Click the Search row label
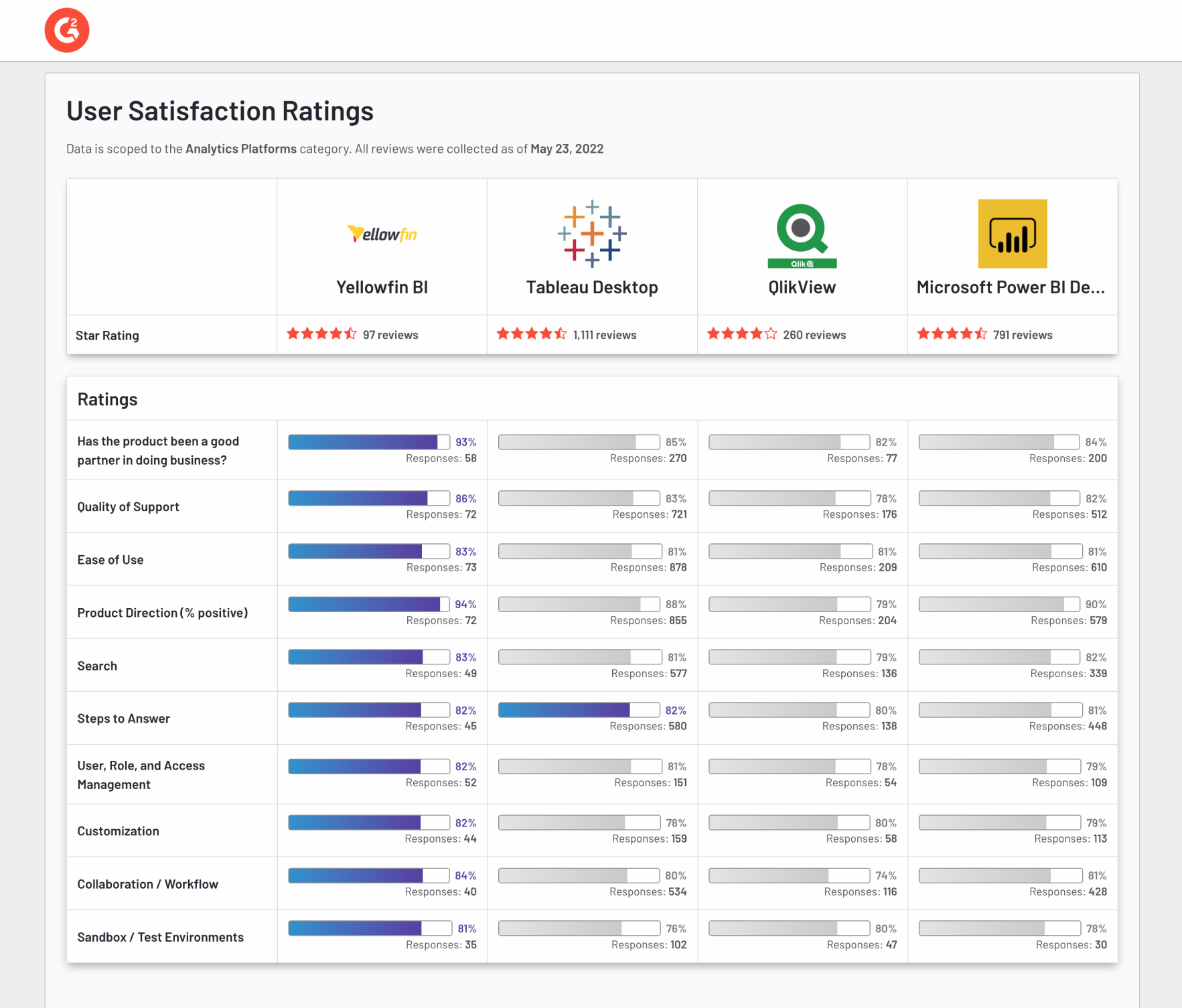Viewport: 1182px width, 1008px height. pos(97,666)
